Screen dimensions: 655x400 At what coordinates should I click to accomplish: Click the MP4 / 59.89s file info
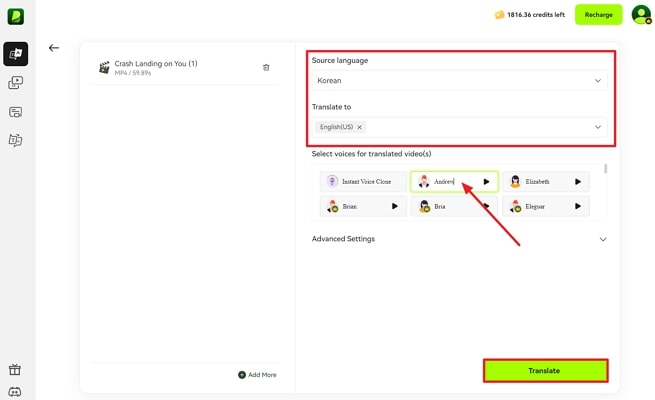(x=133, y=73)
